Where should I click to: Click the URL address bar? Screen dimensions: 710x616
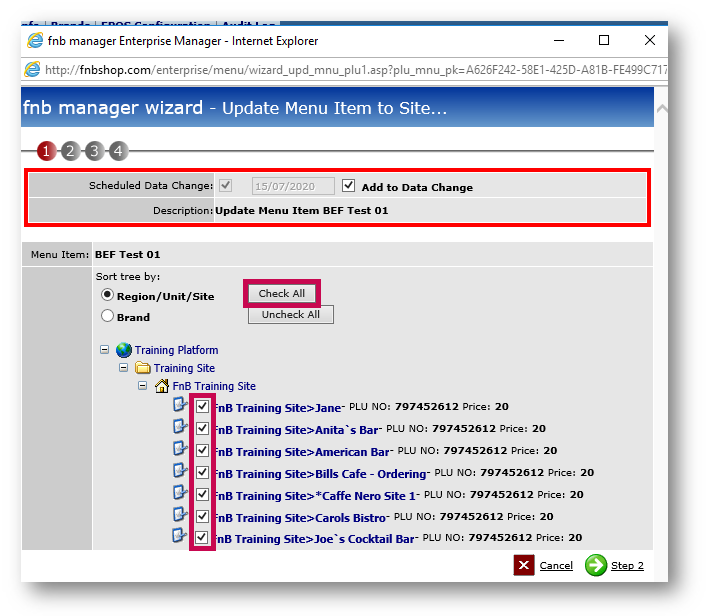pos(355,70)
